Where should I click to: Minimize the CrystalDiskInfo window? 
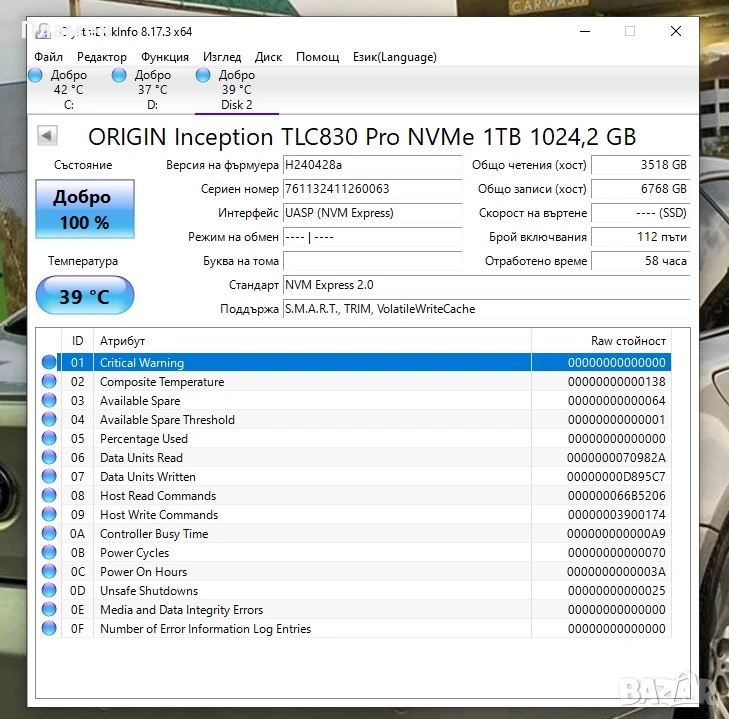(x=585, y=31)
